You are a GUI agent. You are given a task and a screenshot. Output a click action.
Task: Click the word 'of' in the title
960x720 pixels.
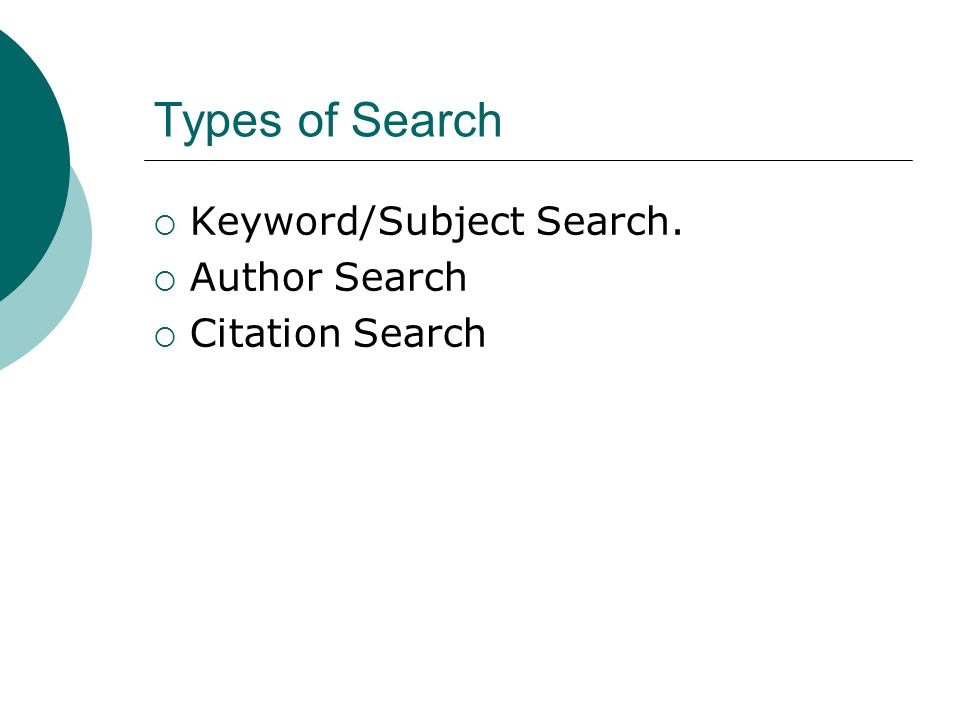point(318,119)
